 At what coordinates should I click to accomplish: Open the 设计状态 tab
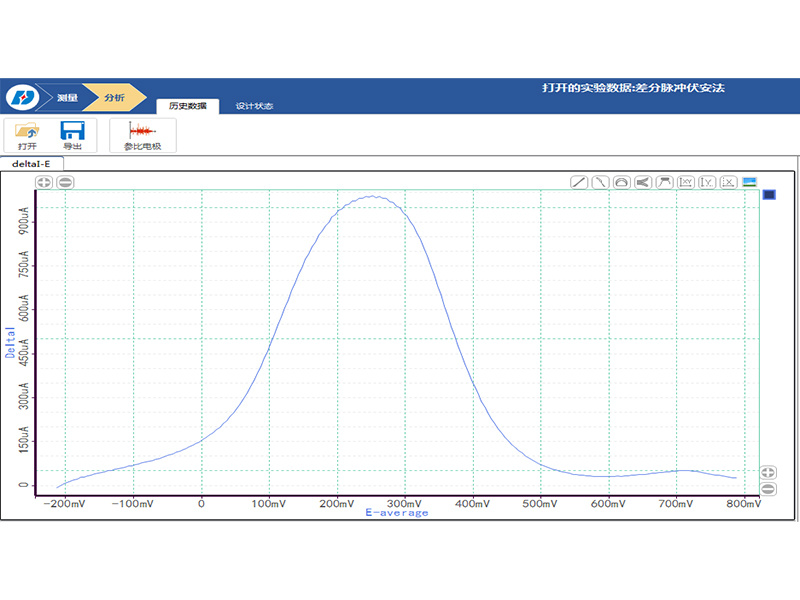[254, 106]
